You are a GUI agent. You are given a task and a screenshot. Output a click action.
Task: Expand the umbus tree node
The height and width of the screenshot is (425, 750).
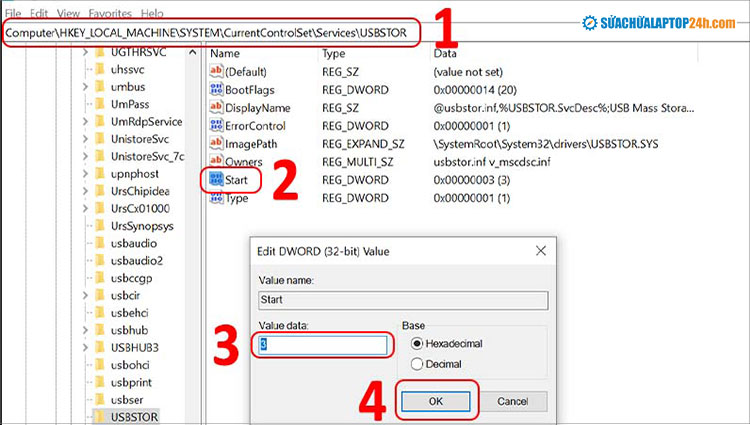[x=85, y=87]
